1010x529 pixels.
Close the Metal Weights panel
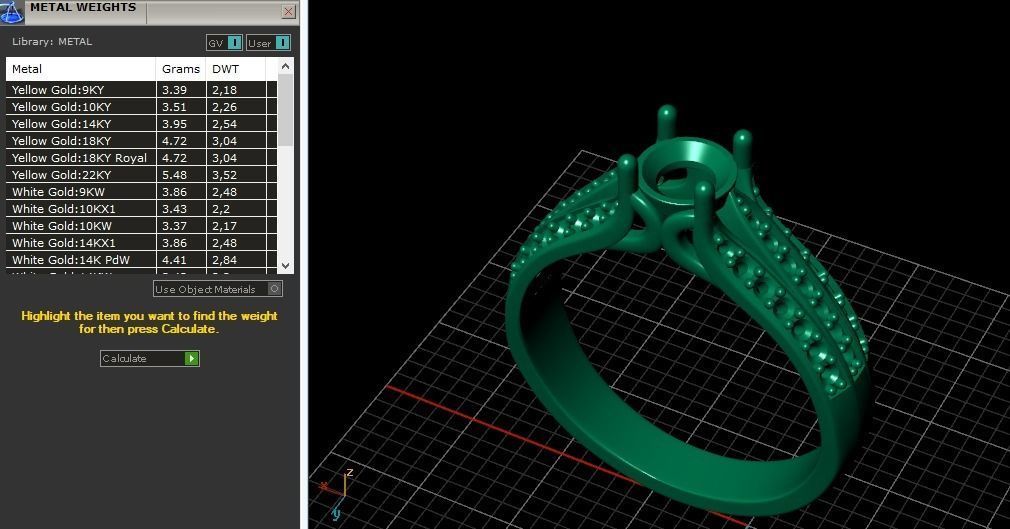click(289, 12)
